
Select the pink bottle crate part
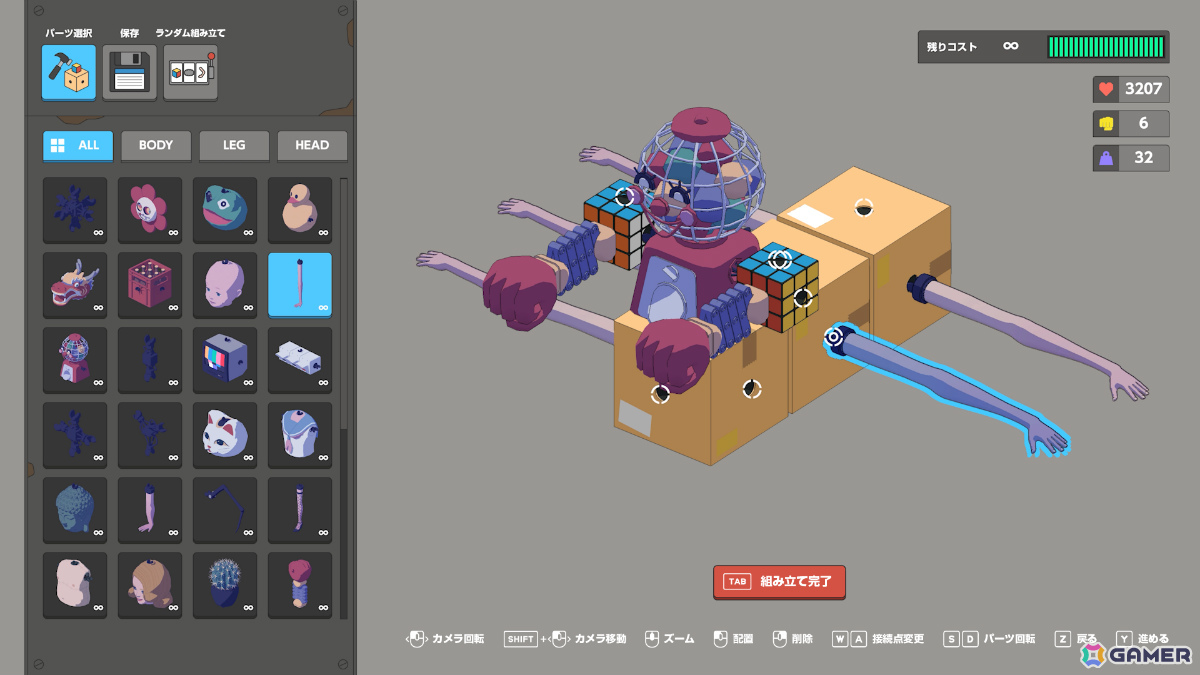coord(150,285)
